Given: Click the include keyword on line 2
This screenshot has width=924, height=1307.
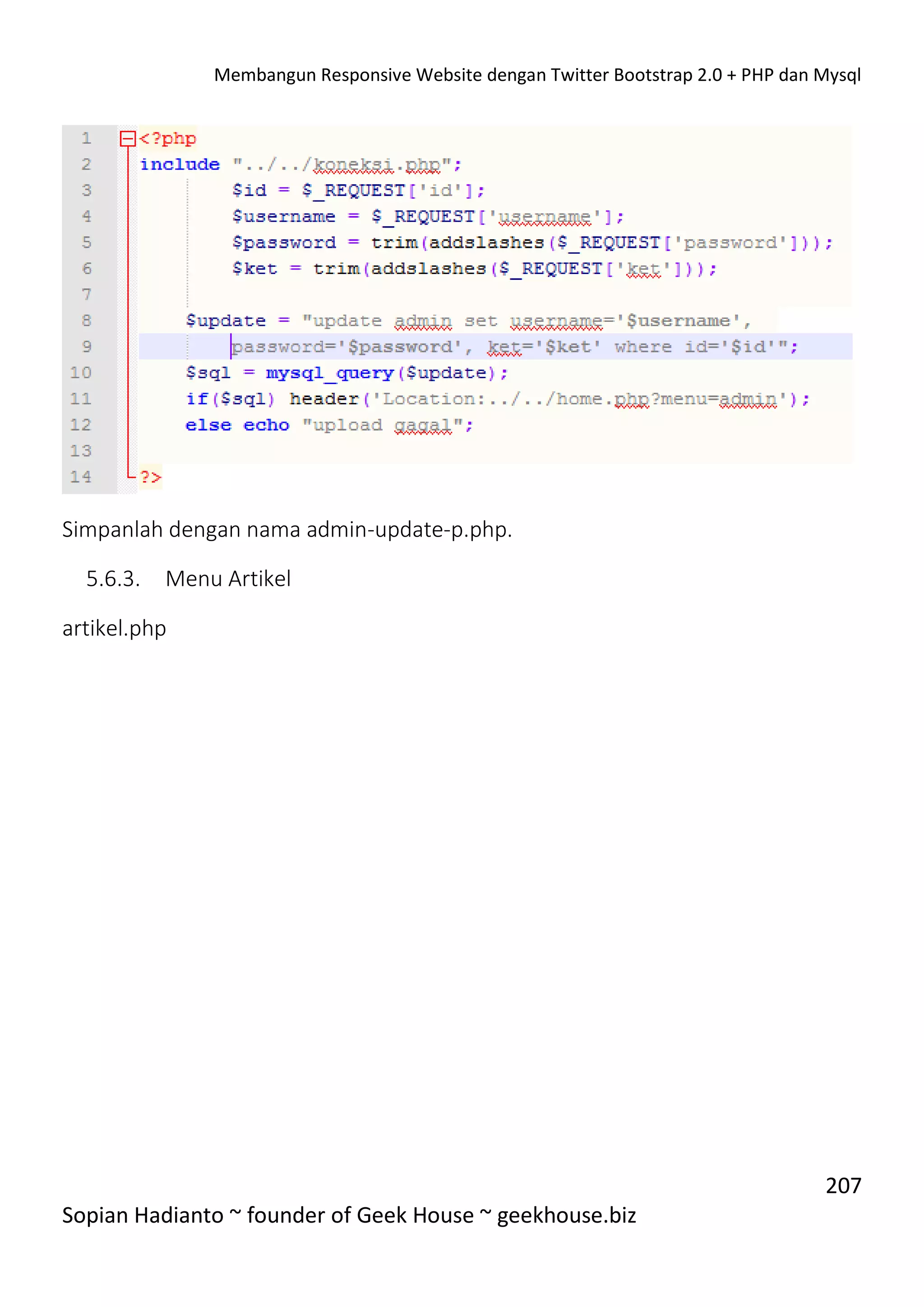Looking at the screenshot, I should tap(180, 165).
